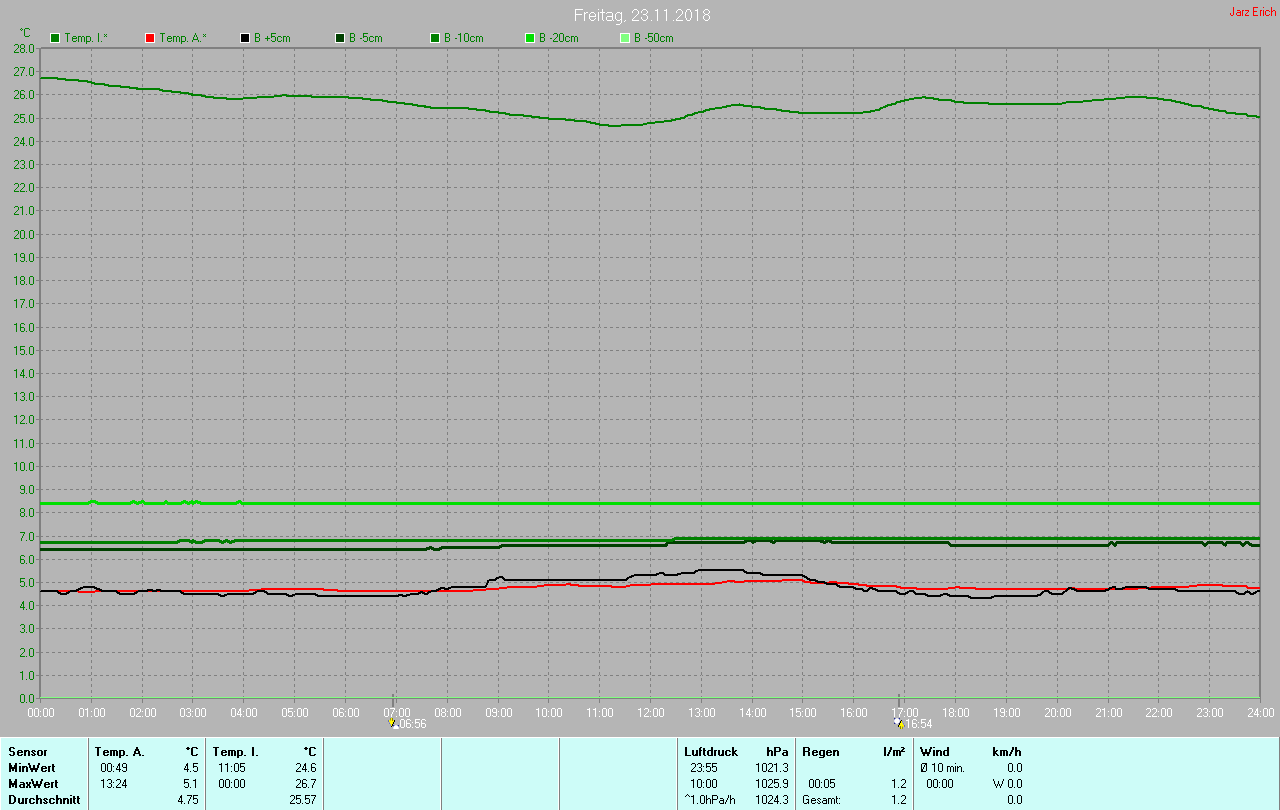Click the B -20cm legend swatch
This screenshot has width=1280, height=810.
pos(530,38)
